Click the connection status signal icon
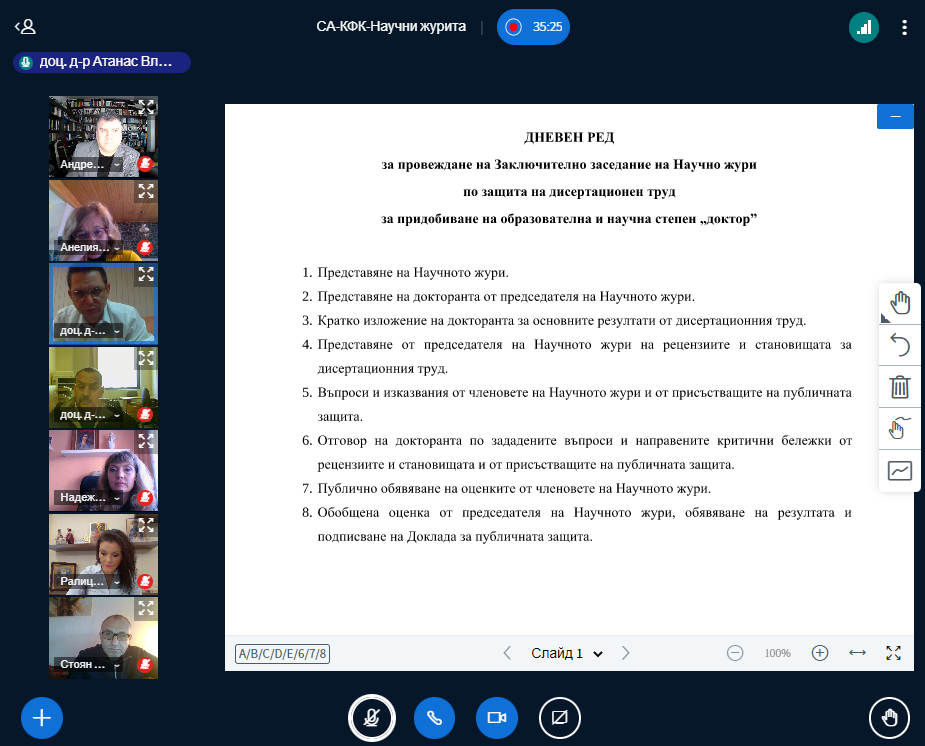 pos(864,27)
